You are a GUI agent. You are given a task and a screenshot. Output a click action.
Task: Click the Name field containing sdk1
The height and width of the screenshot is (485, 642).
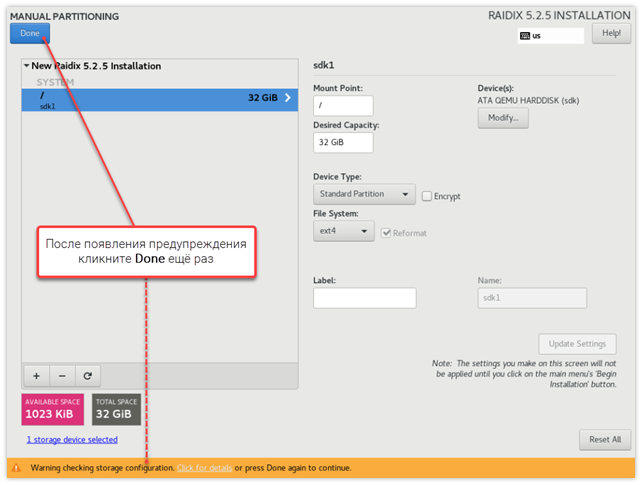coord(532,298)
